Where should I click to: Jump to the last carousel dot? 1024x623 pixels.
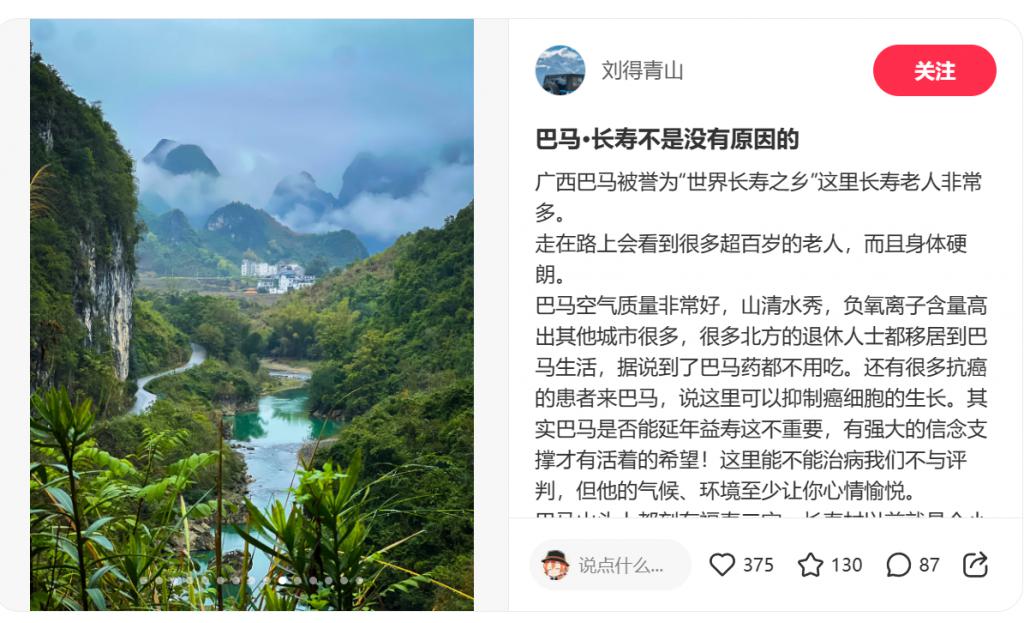(x=359, y=581)
